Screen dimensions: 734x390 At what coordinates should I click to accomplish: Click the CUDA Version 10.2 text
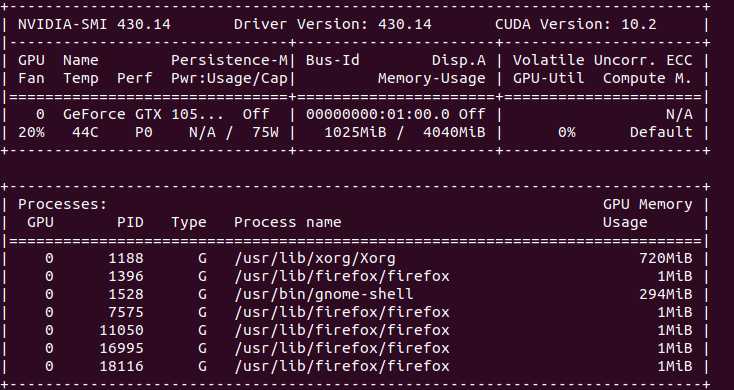576,24
